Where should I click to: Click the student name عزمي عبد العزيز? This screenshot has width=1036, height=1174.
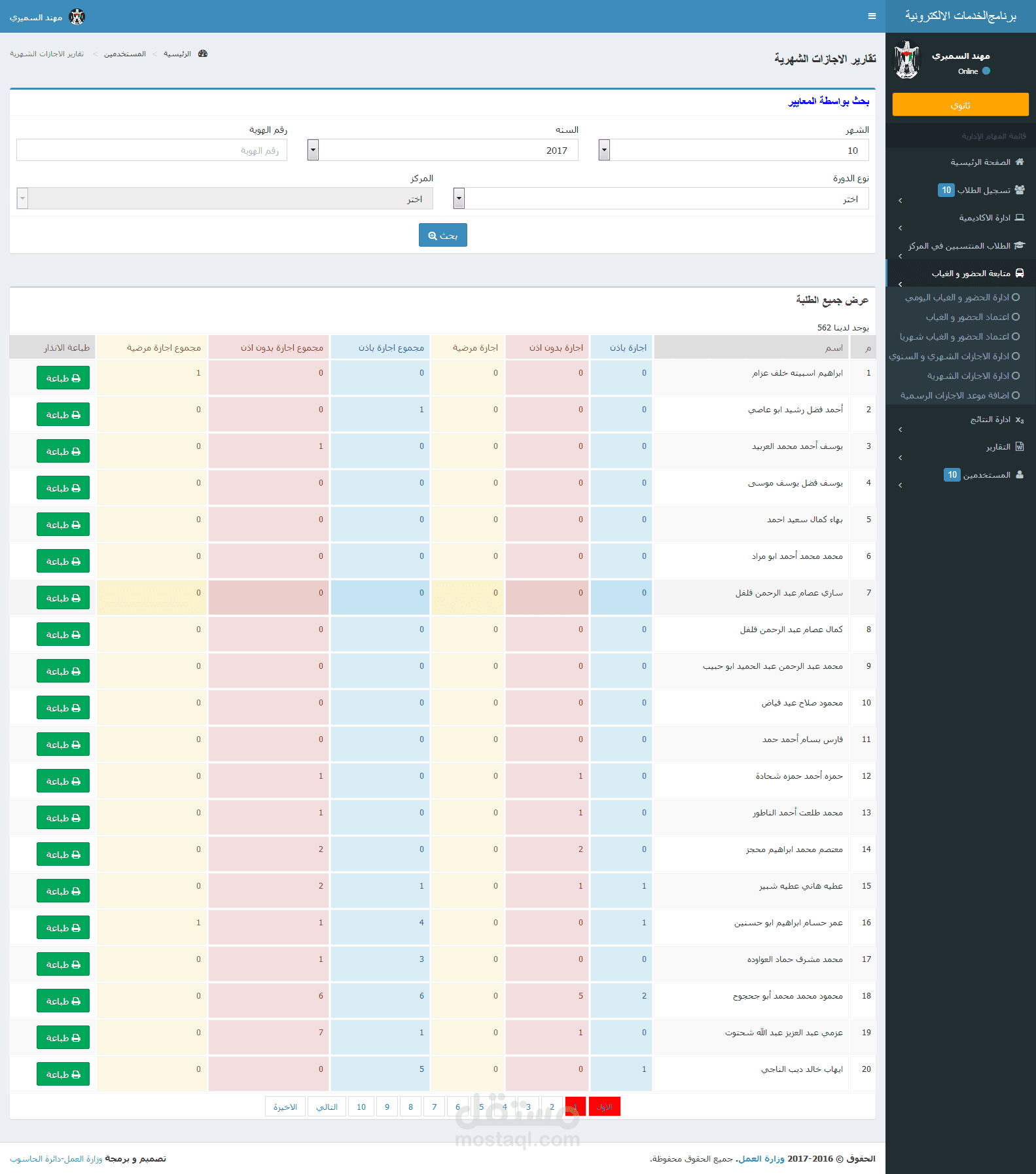tap(784, 1033)
